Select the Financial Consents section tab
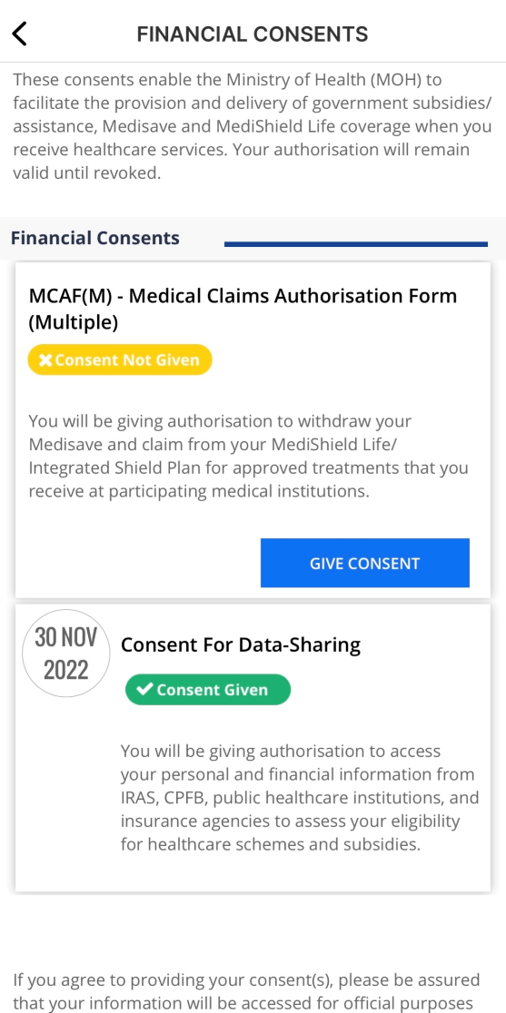This screenshot has height=1013, width=506. pos(95,238)
